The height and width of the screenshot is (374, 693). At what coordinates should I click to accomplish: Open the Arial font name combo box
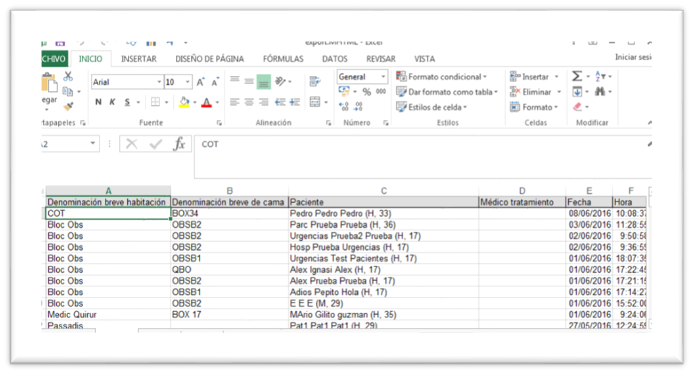[x=127, y=82]
